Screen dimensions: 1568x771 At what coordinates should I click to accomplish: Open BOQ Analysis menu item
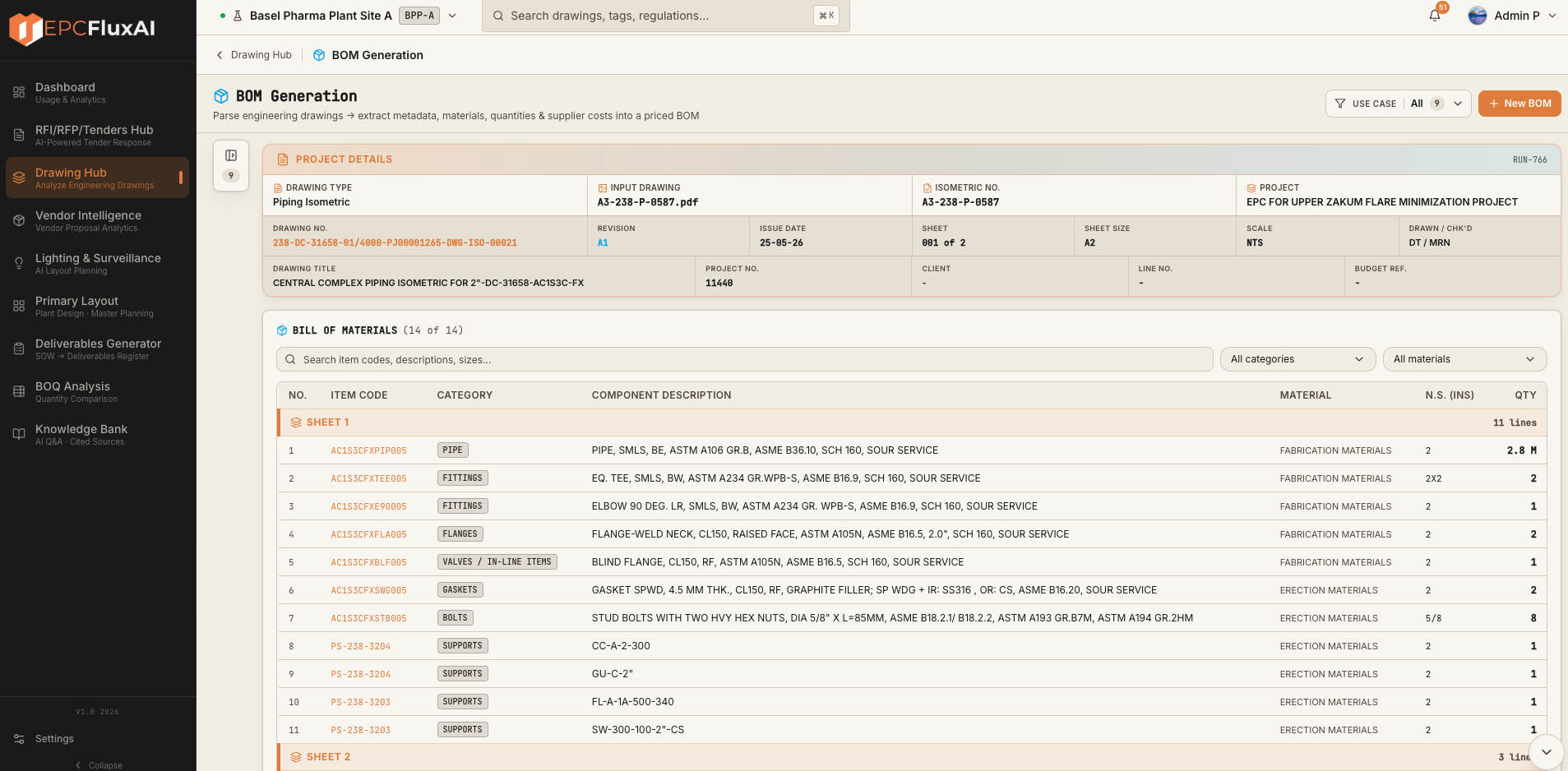[x=97, y=391]
